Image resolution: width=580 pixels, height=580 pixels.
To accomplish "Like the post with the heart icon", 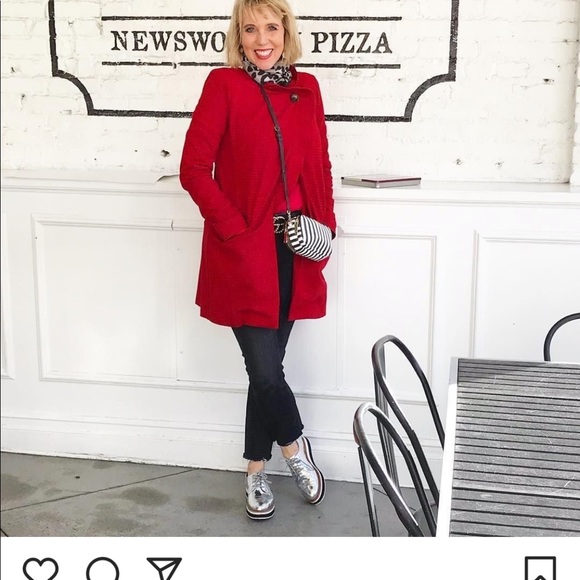I will (41, 569).
